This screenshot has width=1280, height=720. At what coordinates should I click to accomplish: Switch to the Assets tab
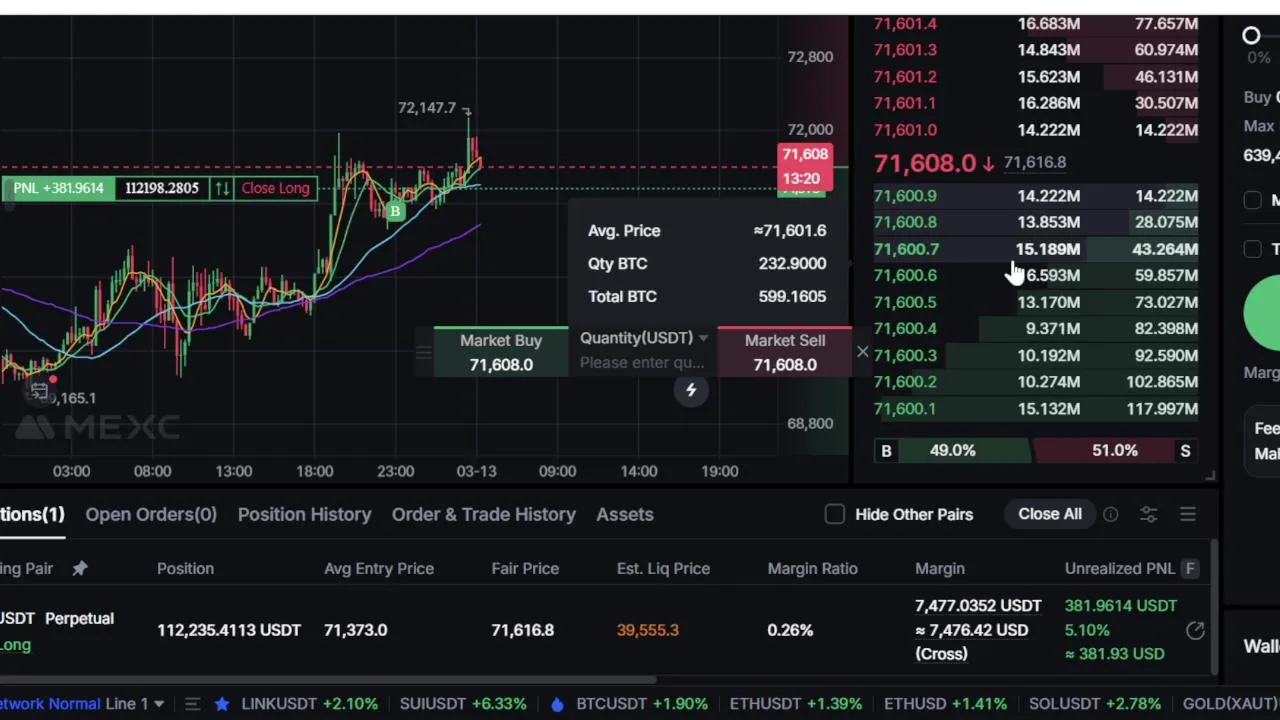(625, 514)
